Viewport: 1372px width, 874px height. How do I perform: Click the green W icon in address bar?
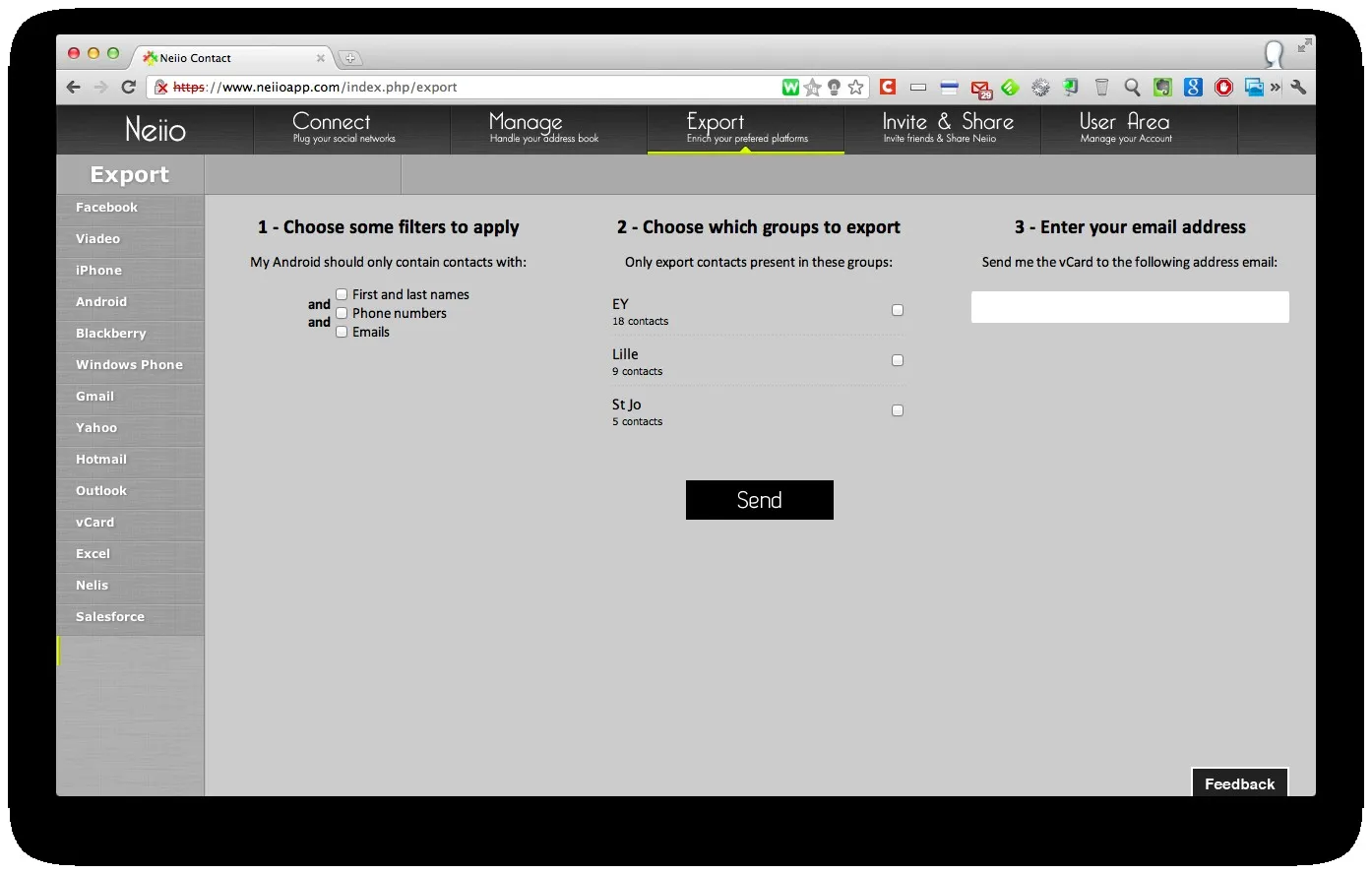click(790, 88)
